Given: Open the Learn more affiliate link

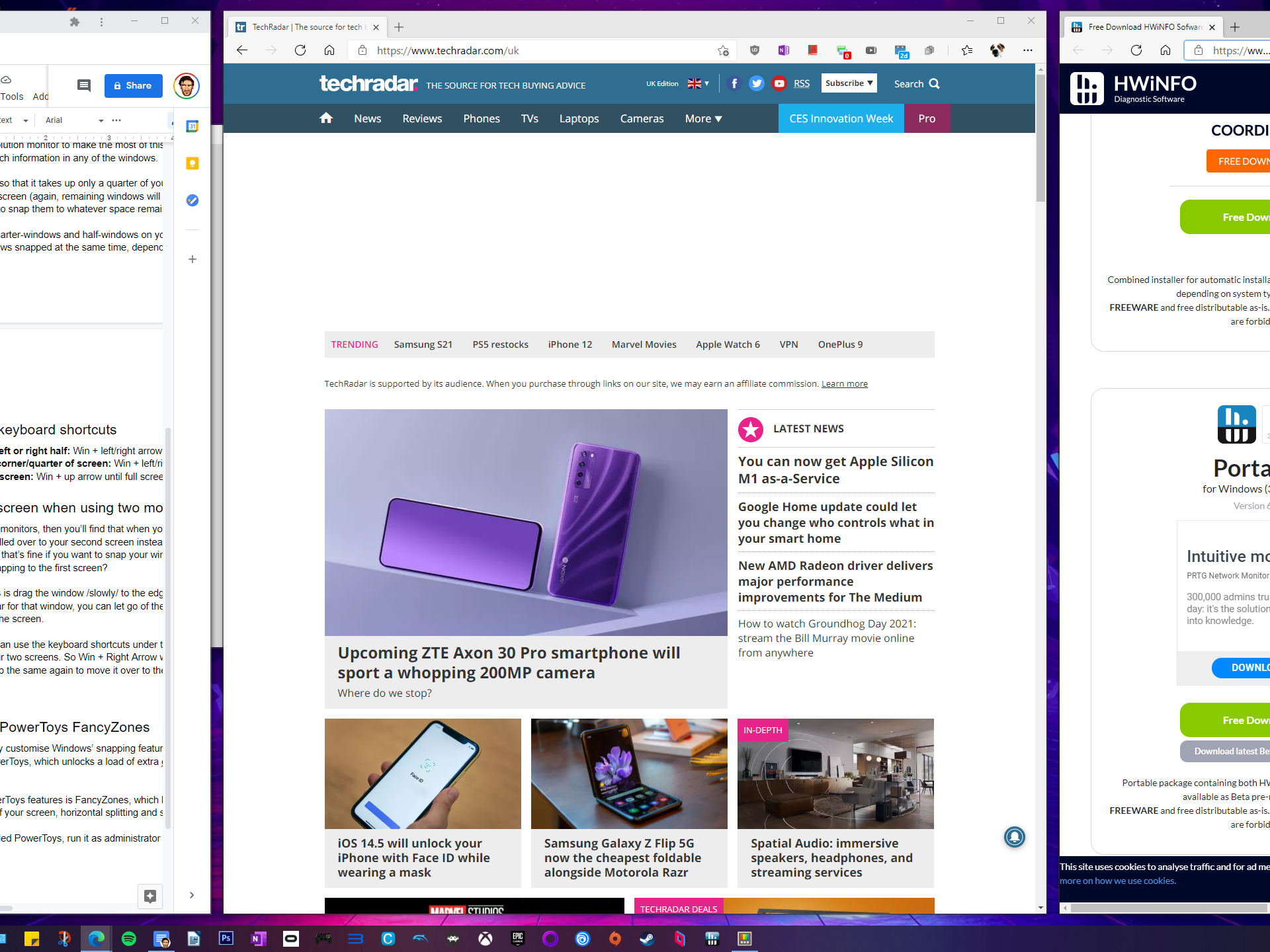Looking at the screenshot, I should tap(844, 383).
